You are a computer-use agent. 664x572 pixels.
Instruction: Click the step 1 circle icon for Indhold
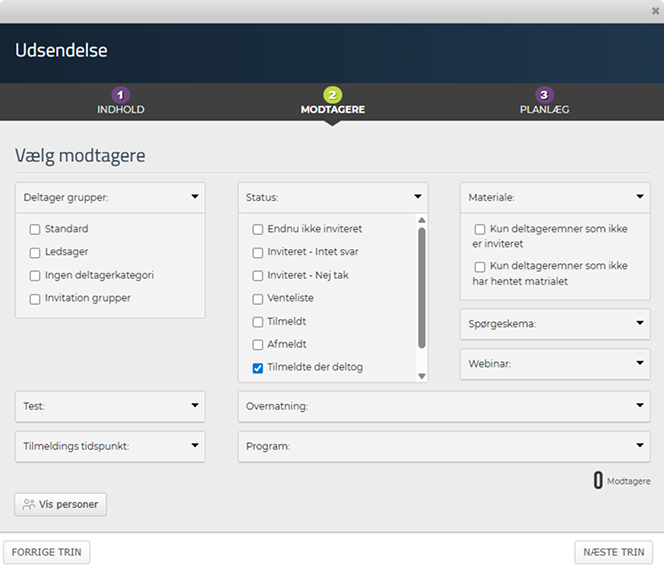tap(120, 95)
